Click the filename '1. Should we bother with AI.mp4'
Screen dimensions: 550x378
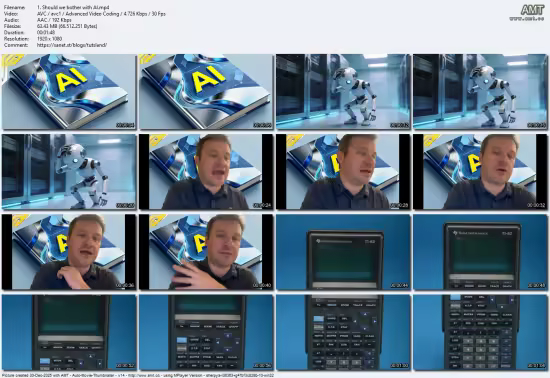pos(73,7)
